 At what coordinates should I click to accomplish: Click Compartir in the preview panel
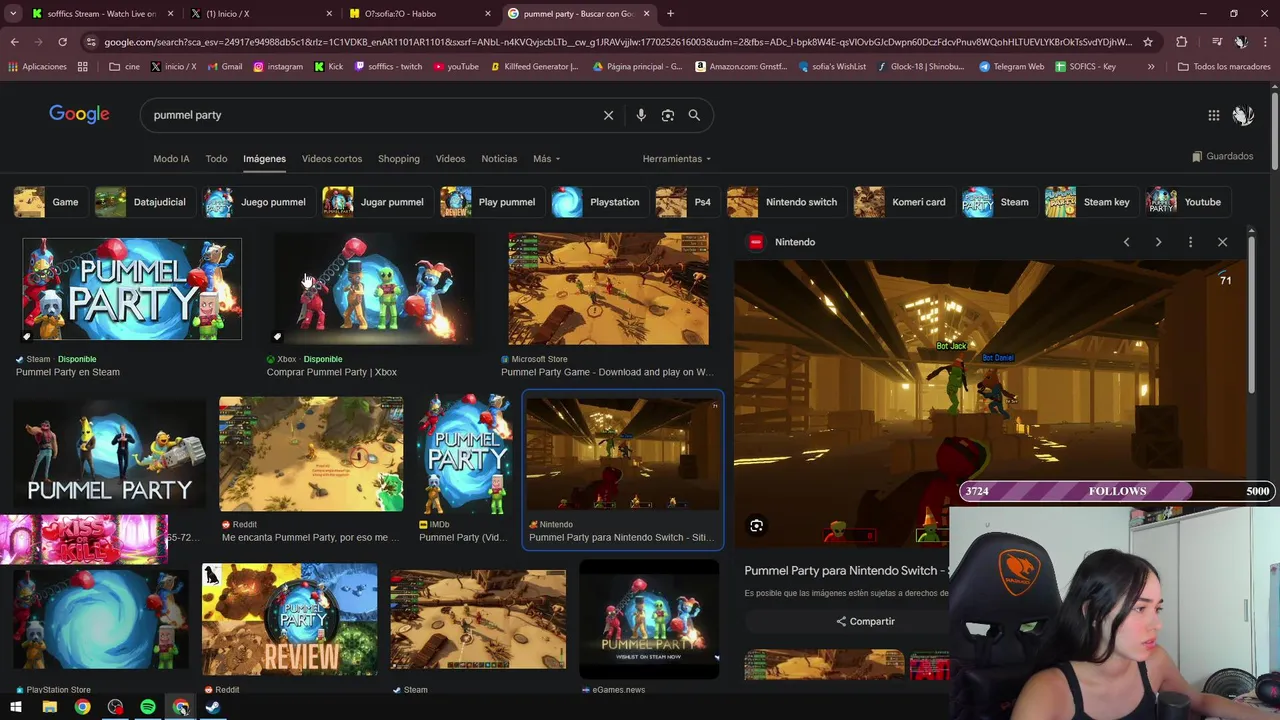point(866,621)
